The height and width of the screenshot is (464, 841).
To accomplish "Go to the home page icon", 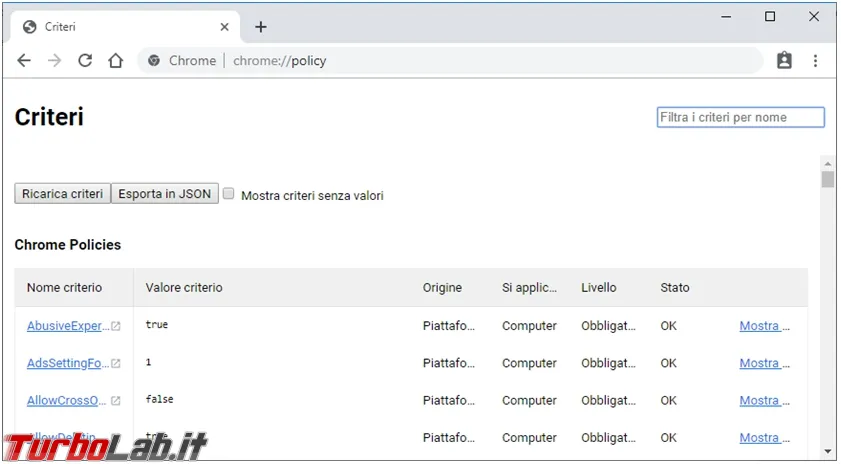I will [116, 61].
